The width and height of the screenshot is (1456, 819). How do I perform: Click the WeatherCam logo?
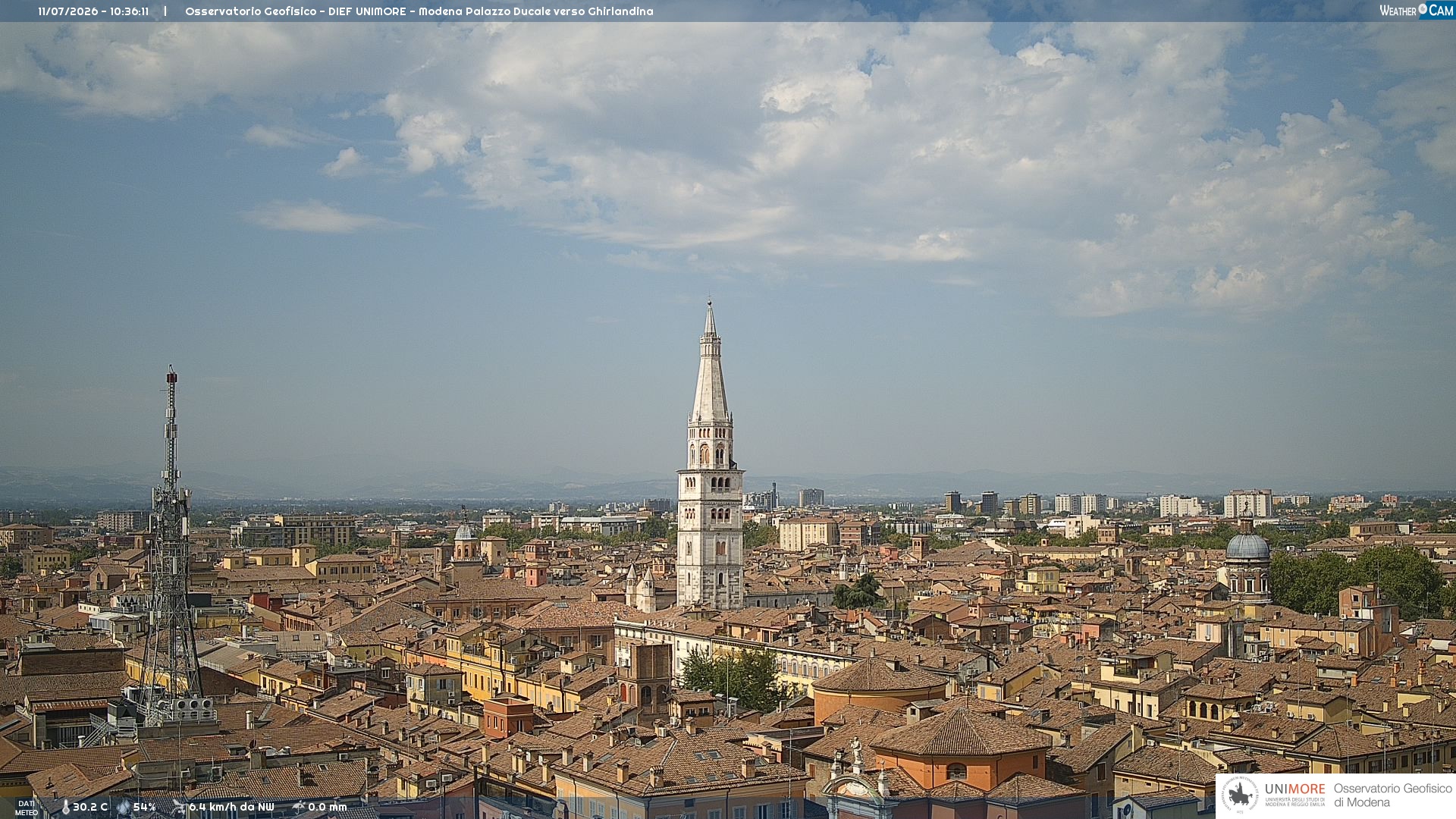(1417, 11)
